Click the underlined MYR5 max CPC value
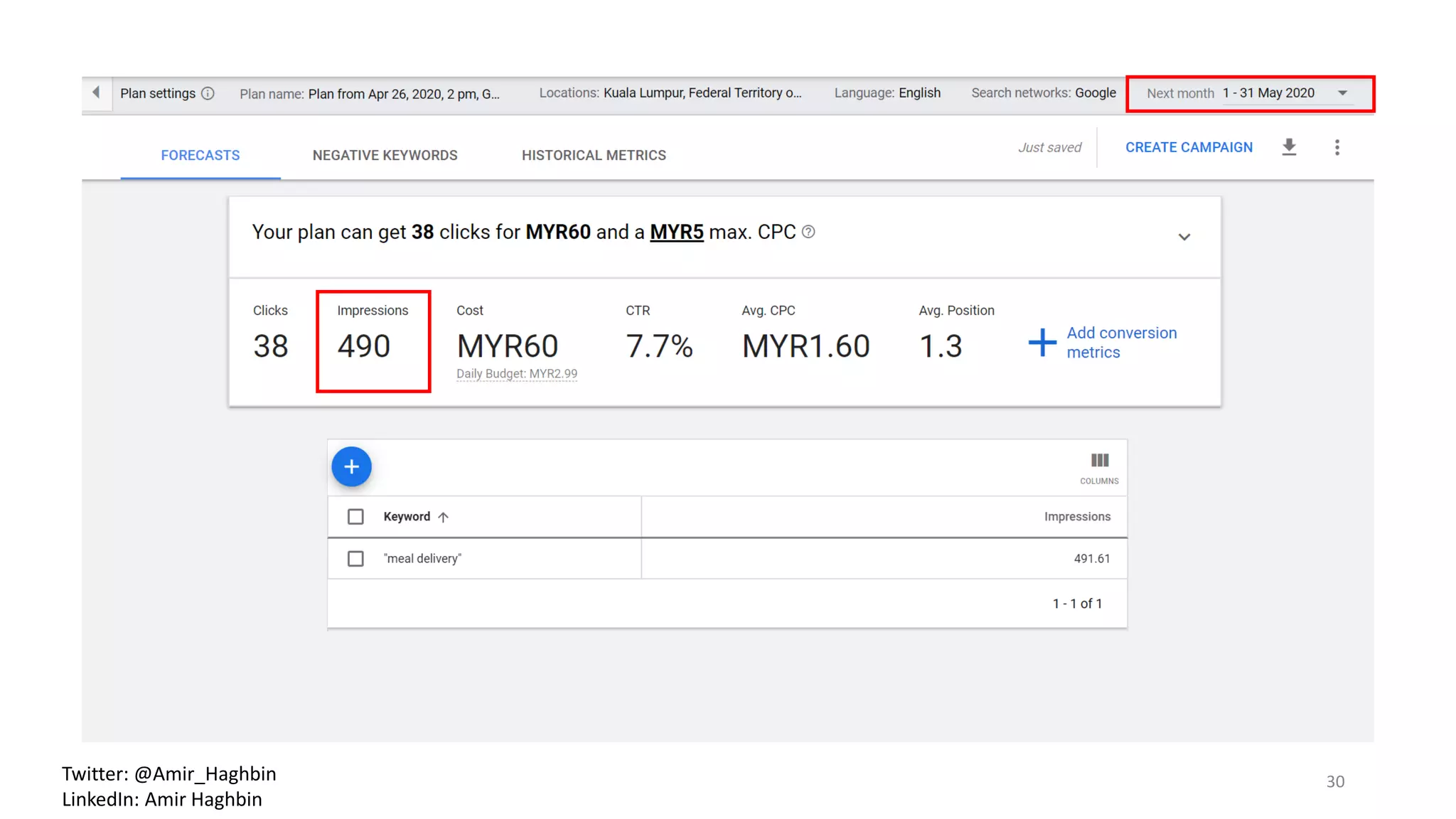Image resolution: width=1456 pixels, height=819 pixels. click(676, 232)
